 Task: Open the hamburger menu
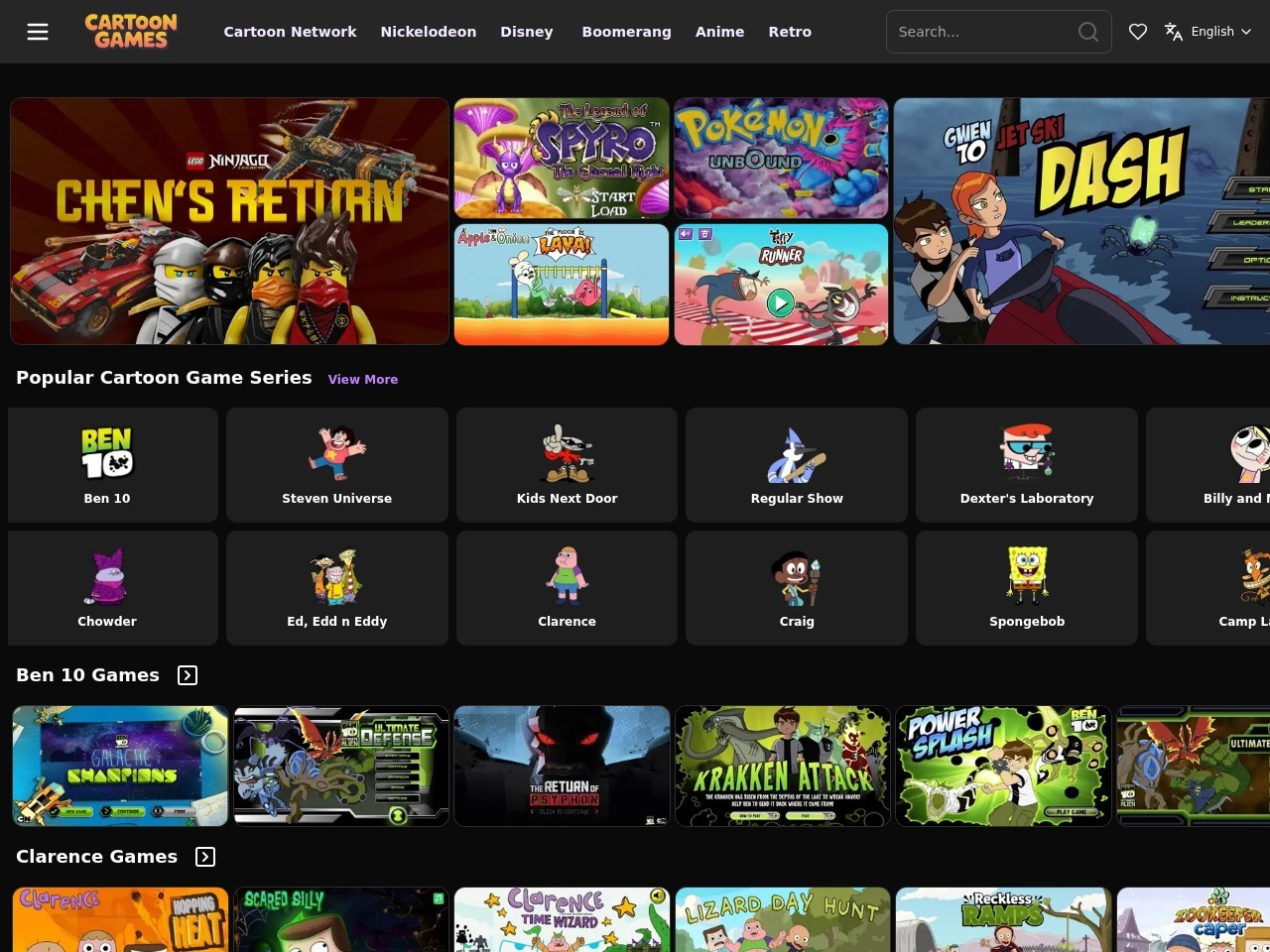38,32
